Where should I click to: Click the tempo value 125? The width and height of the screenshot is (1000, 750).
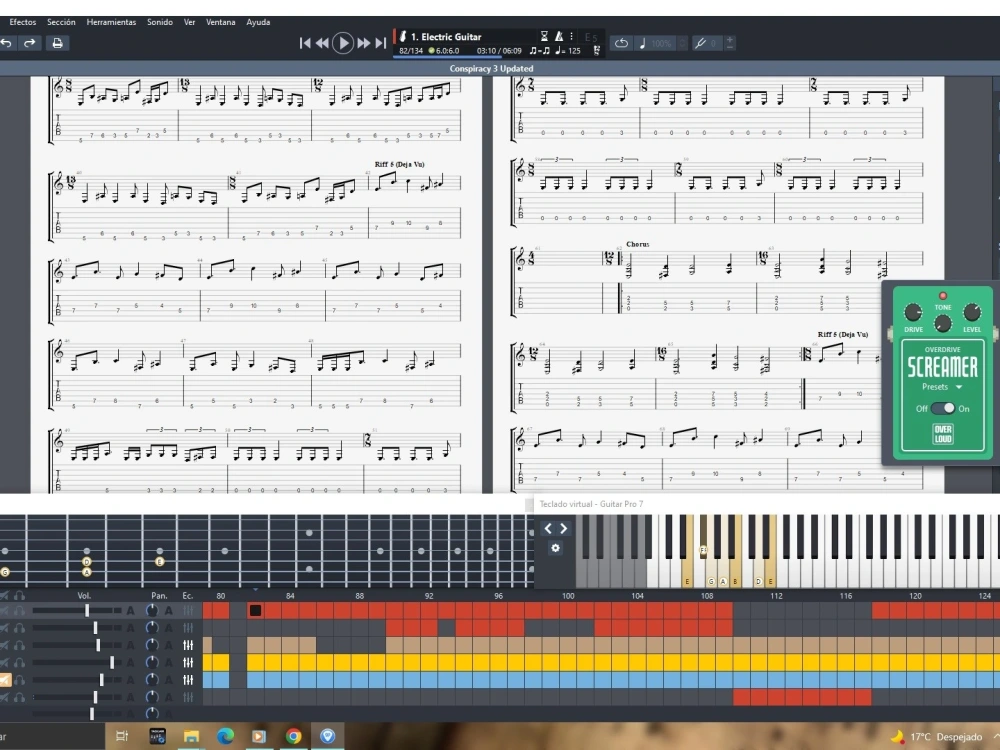tap(574, 50)
